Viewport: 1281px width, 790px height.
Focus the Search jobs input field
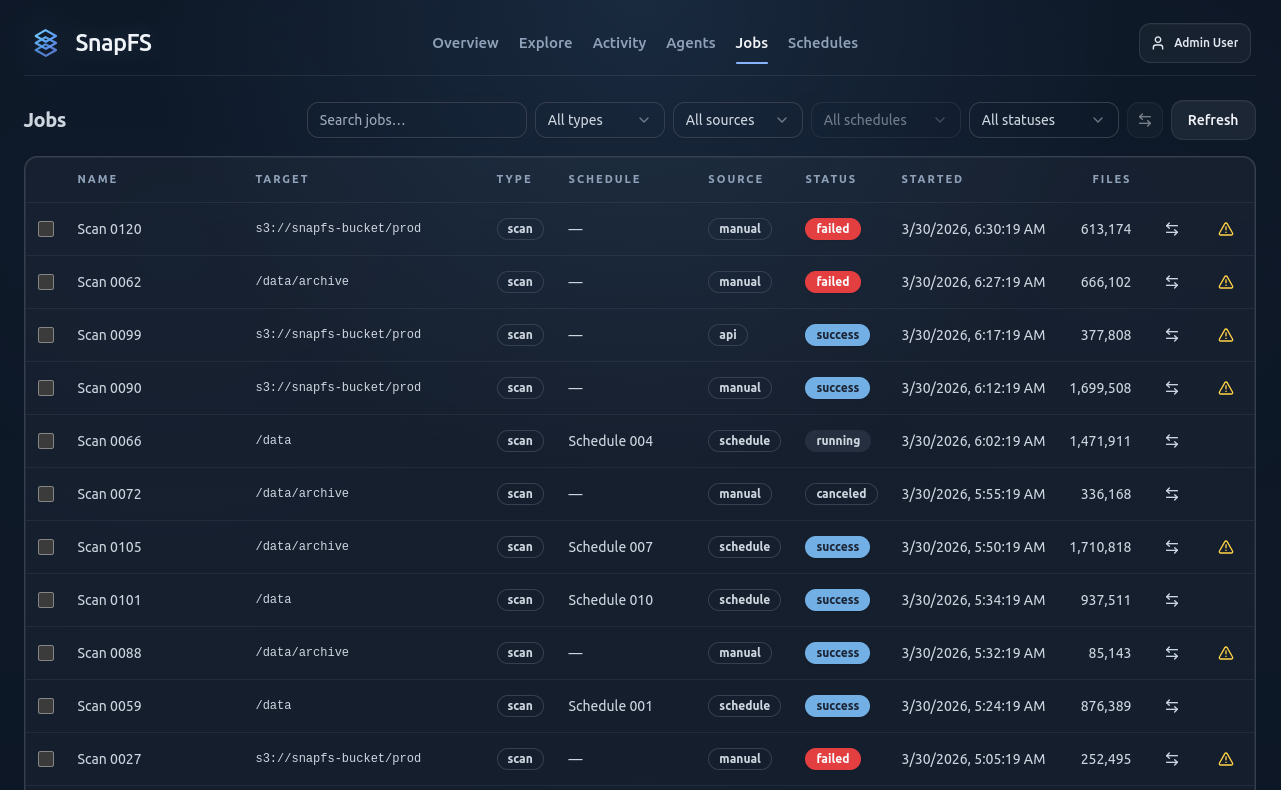click(416, 120)
